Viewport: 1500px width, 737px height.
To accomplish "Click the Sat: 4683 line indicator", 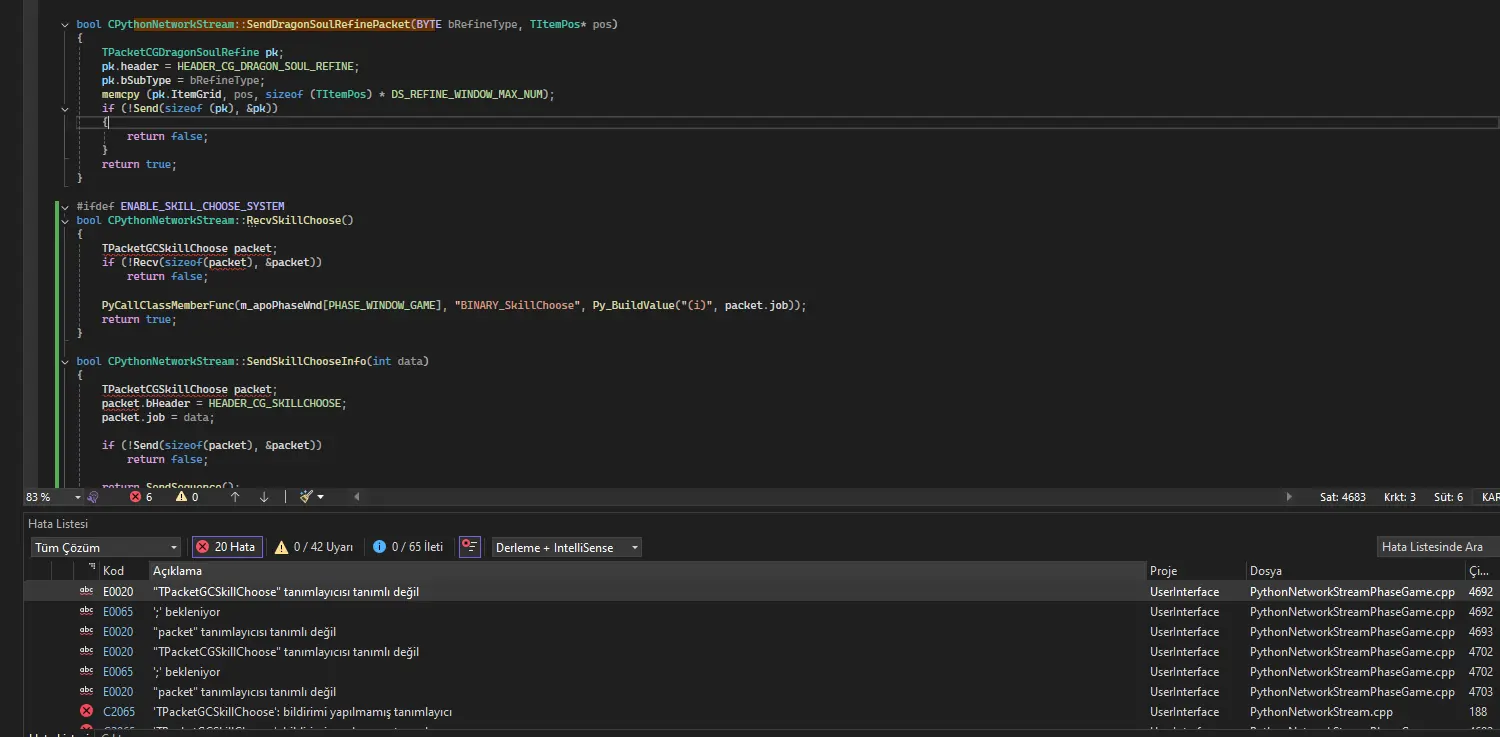I will pyautogui.click(x=1343, y=496).
